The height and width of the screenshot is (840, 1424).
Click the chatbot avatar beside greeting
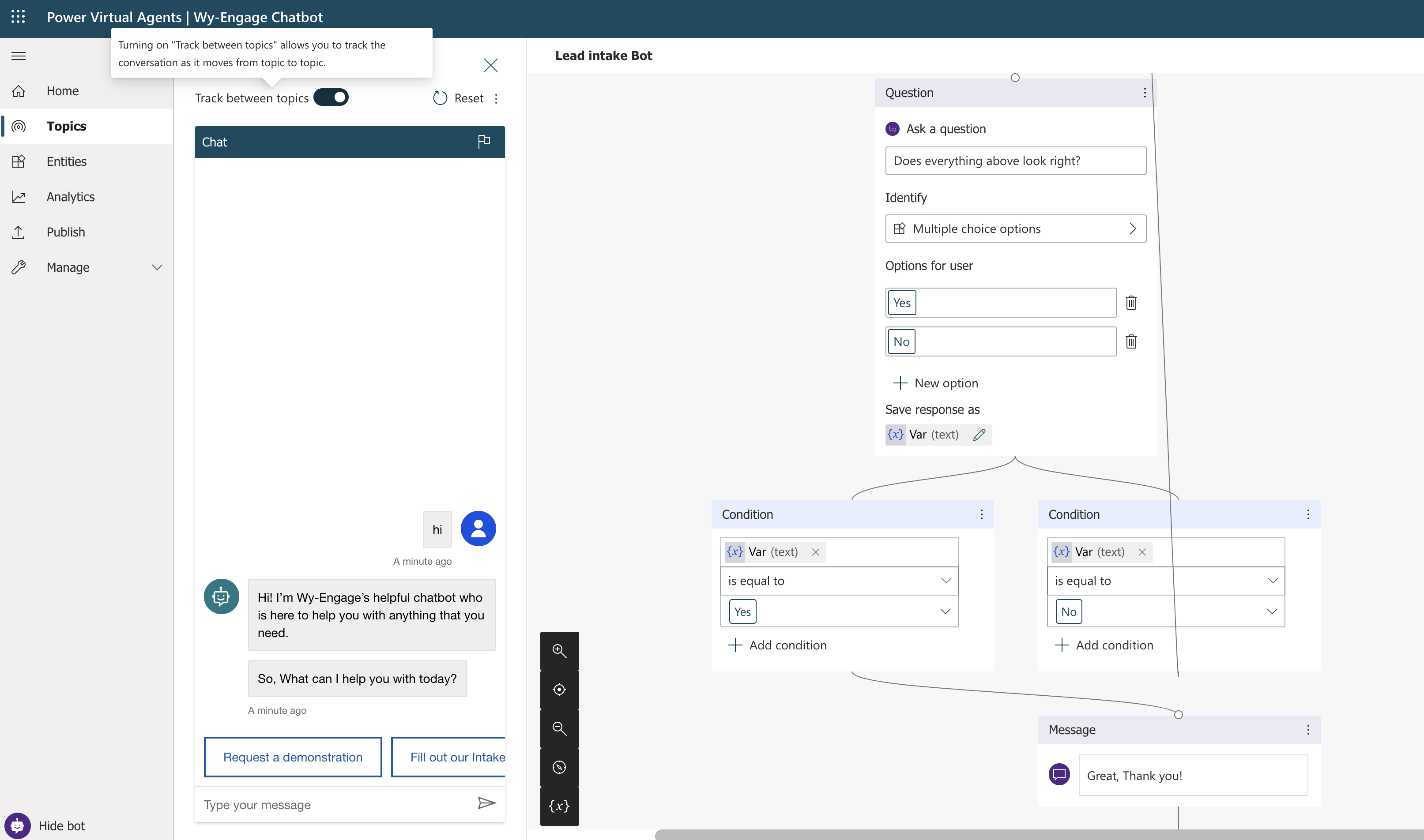point(222,596)
